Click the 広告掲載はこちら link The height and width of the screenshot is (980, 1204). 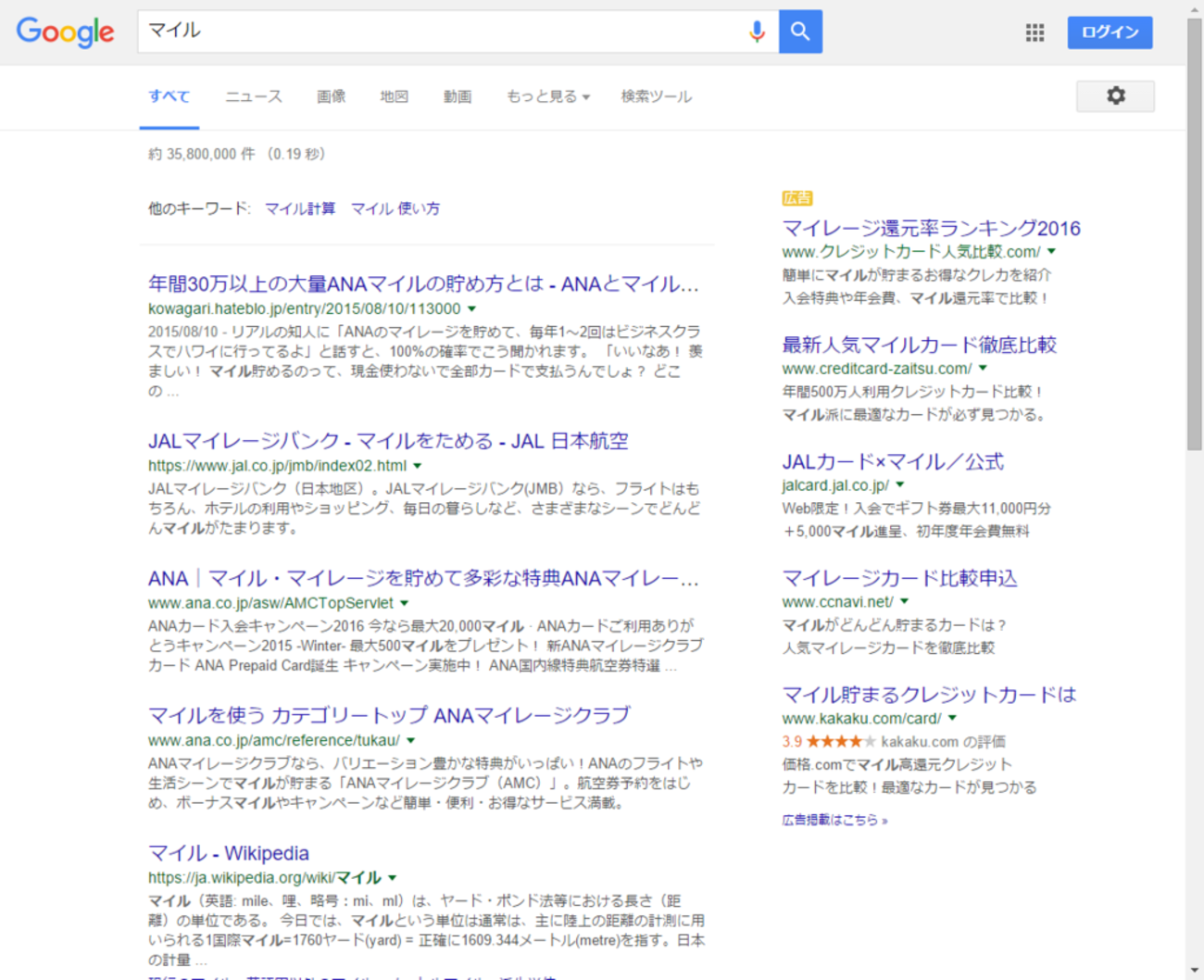(x=834, y=820)
